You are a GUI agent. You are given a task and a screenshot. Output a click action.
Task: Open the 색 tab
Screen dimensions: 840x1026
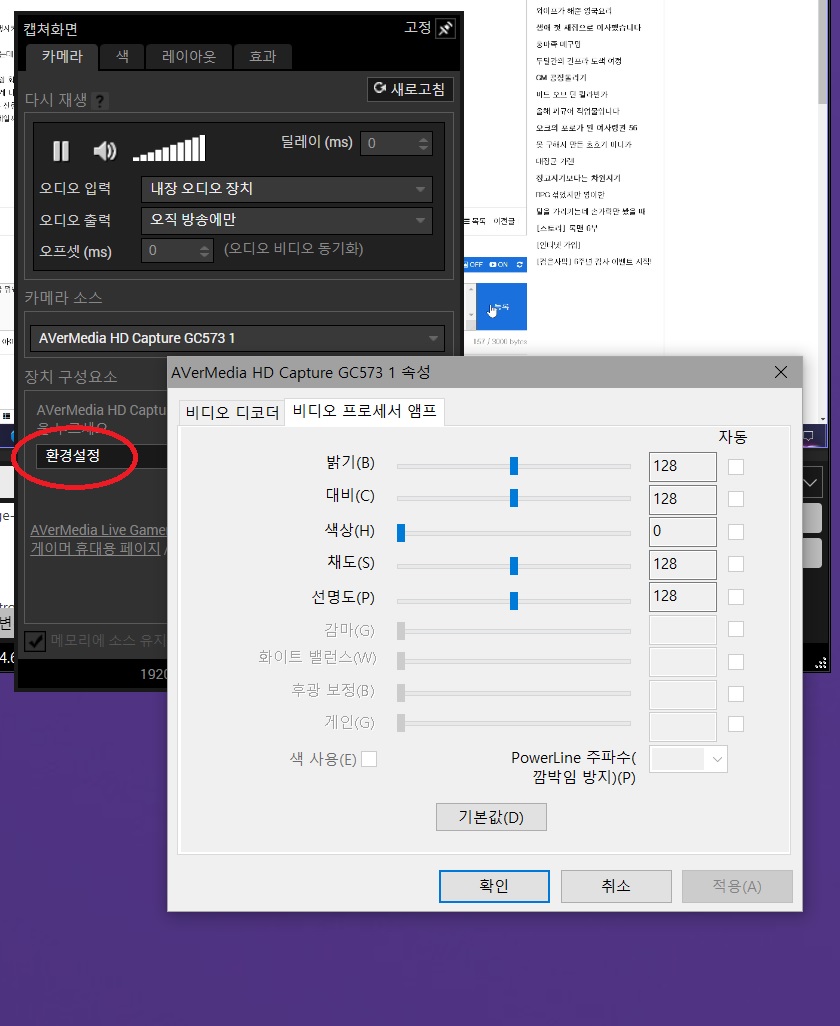tap(122, 56)
